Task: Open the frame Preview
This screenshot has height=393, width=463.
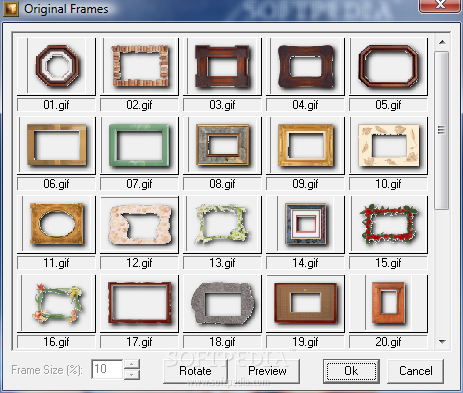Action: coord(267,371)
